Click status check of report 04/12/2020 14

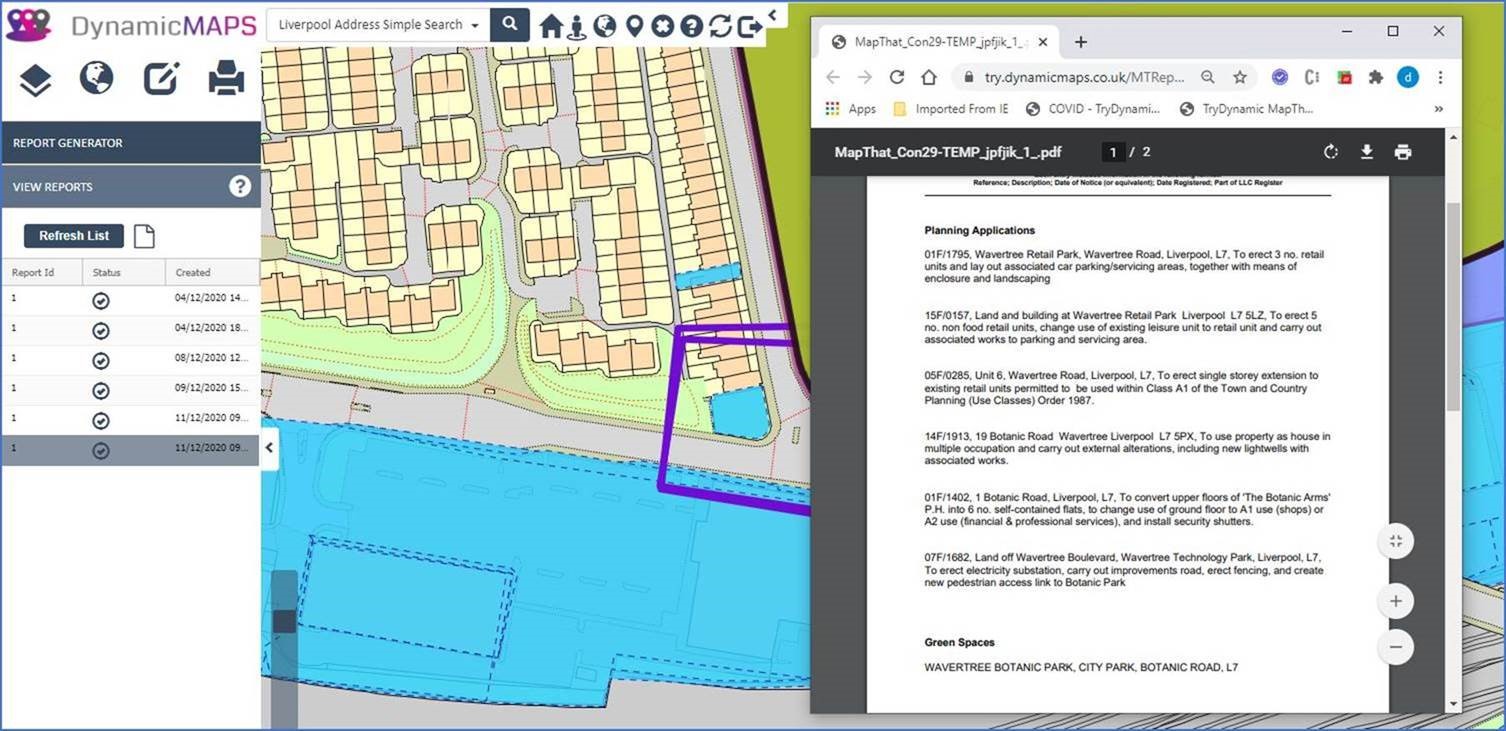click(x=101, y=301)
